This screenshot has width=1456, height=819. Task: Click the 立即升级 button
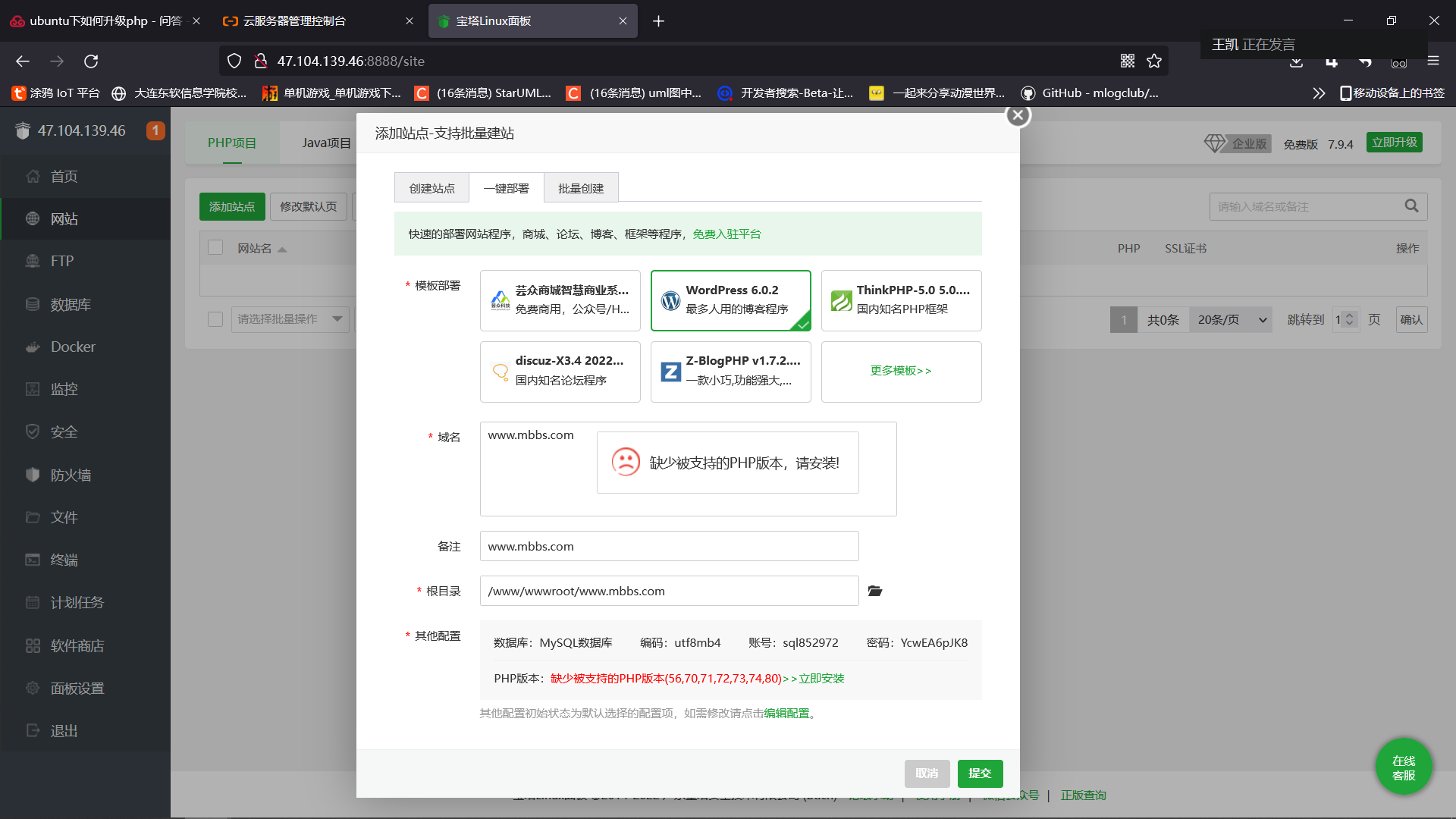1395,143
